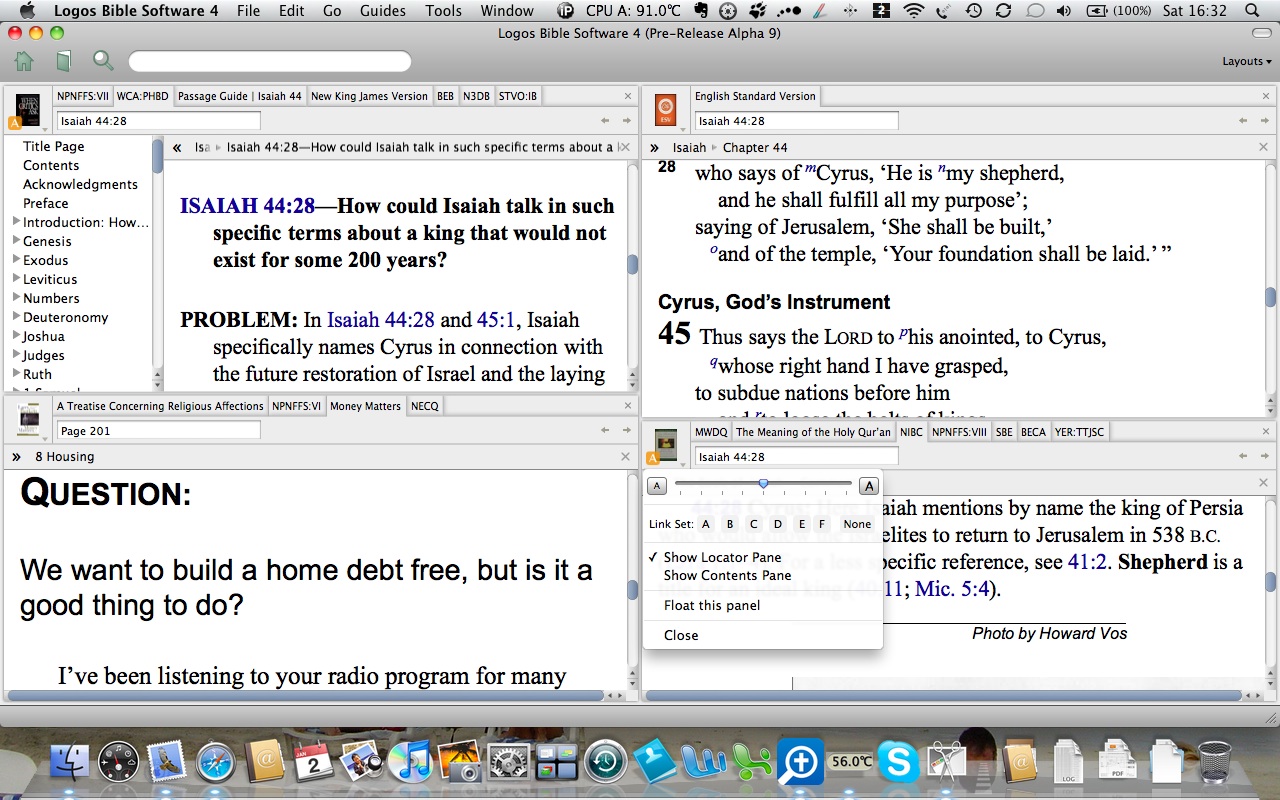
Task: Click the Money Matters panel horizontal scrollbar
Action: 306,695
